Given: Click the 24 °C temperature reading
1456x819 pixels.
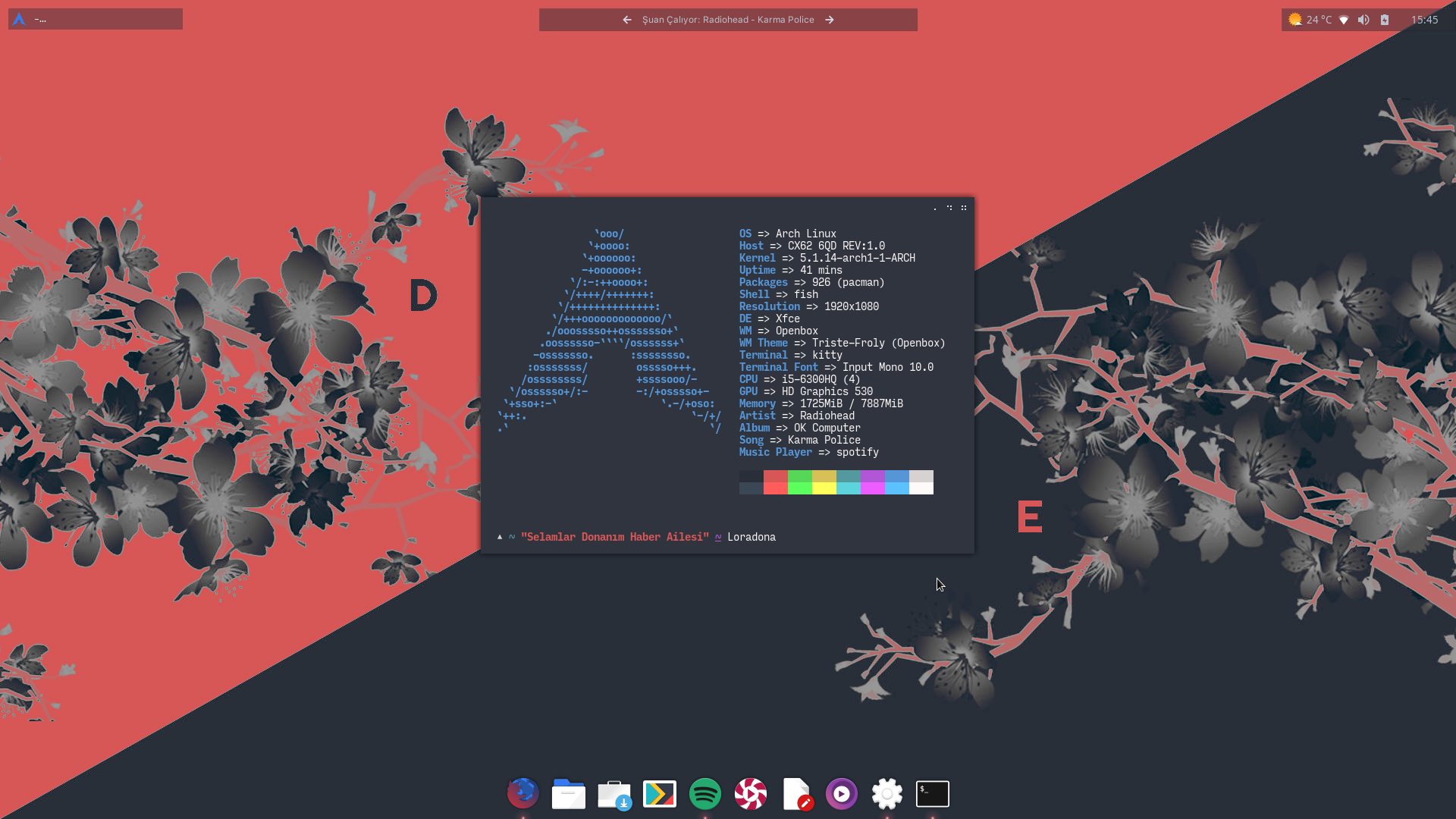Looking at the screenshot, I should [x=1319, y=20].
